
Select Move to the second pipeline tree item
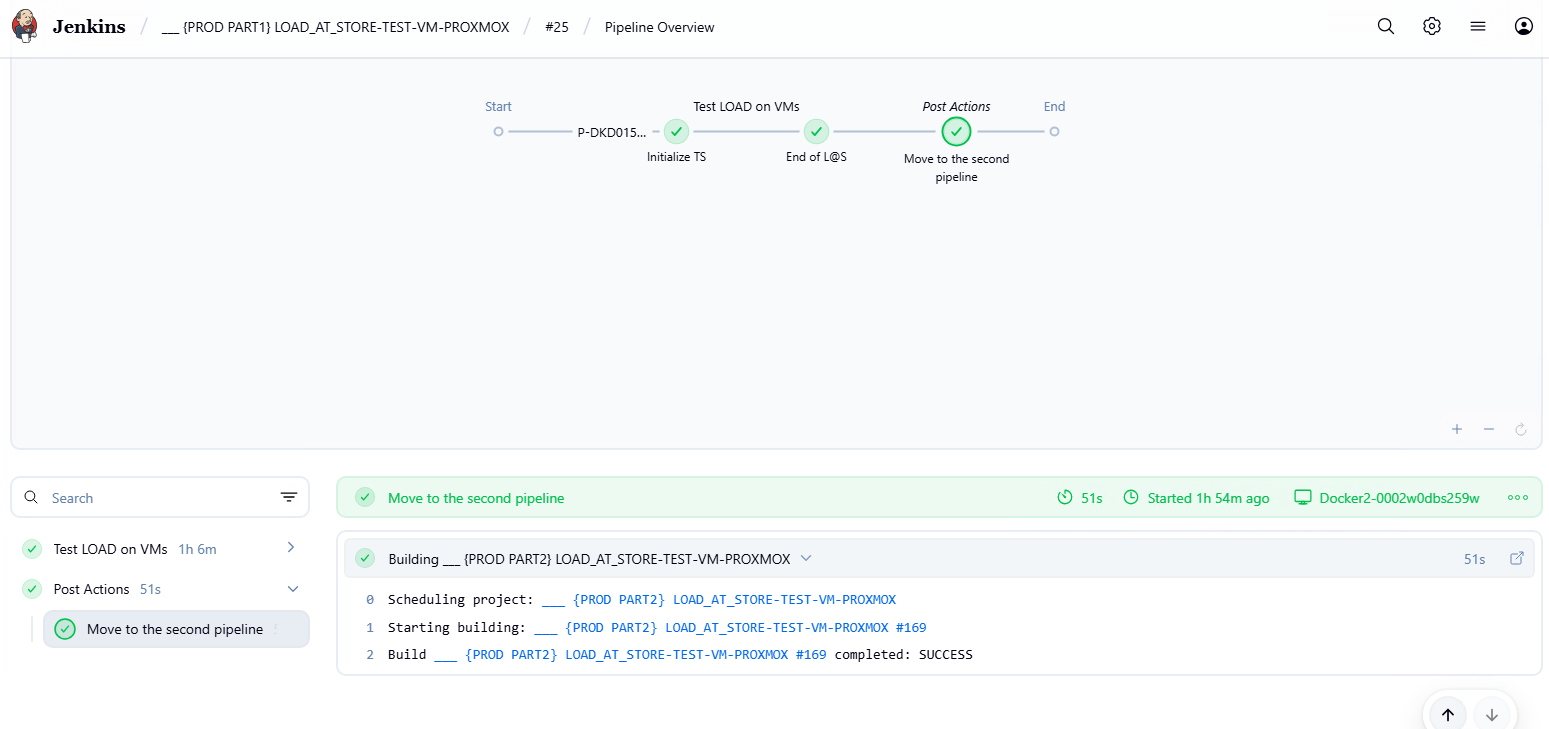pos(176,629)
